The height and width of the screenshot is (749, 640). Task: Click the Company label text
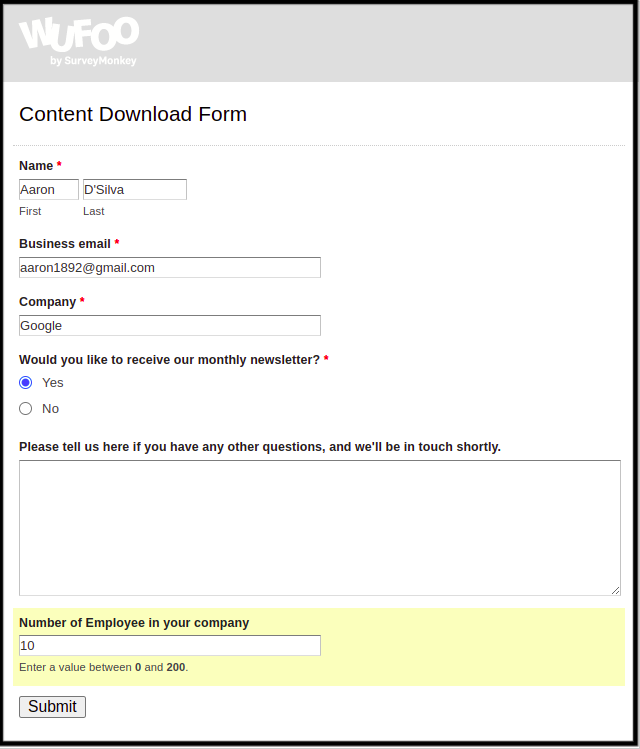pos(47,302)
